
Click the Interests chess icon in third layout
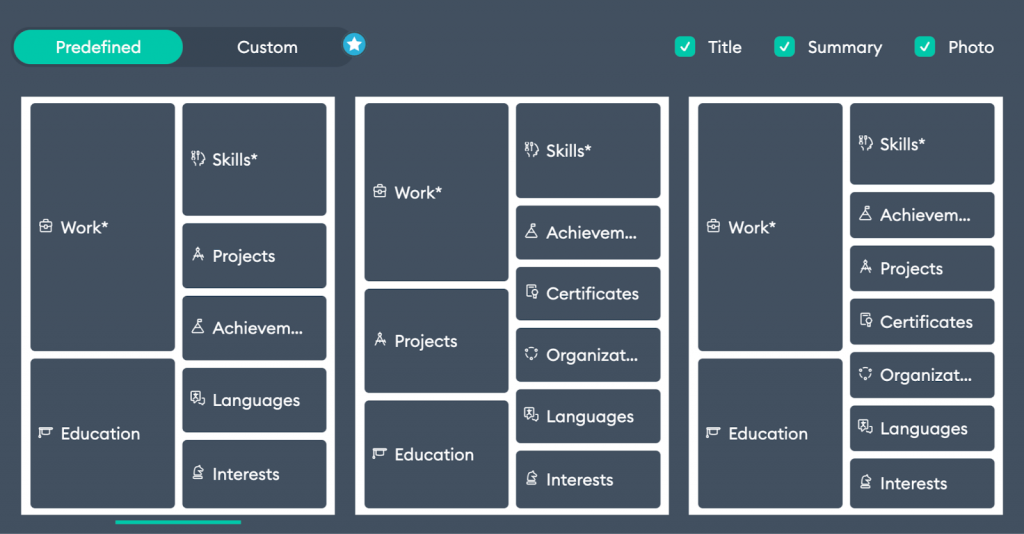866,483
